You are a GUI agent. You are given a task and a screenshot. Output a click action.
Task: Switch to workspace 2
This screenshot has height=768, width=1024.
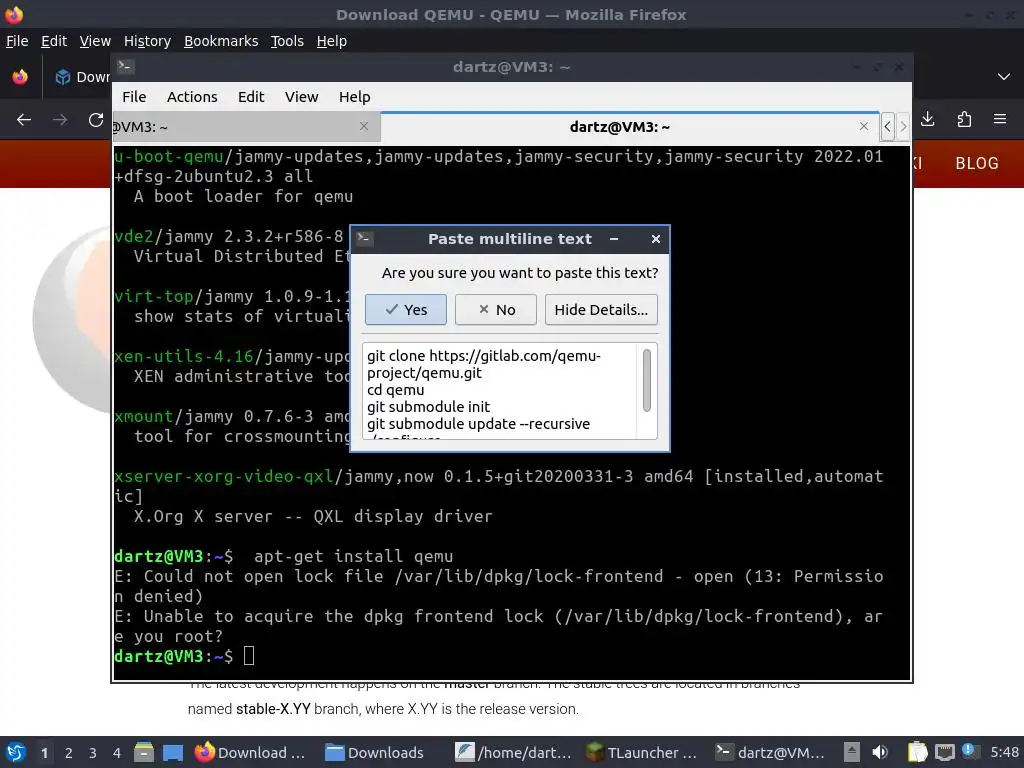(69, 753)
